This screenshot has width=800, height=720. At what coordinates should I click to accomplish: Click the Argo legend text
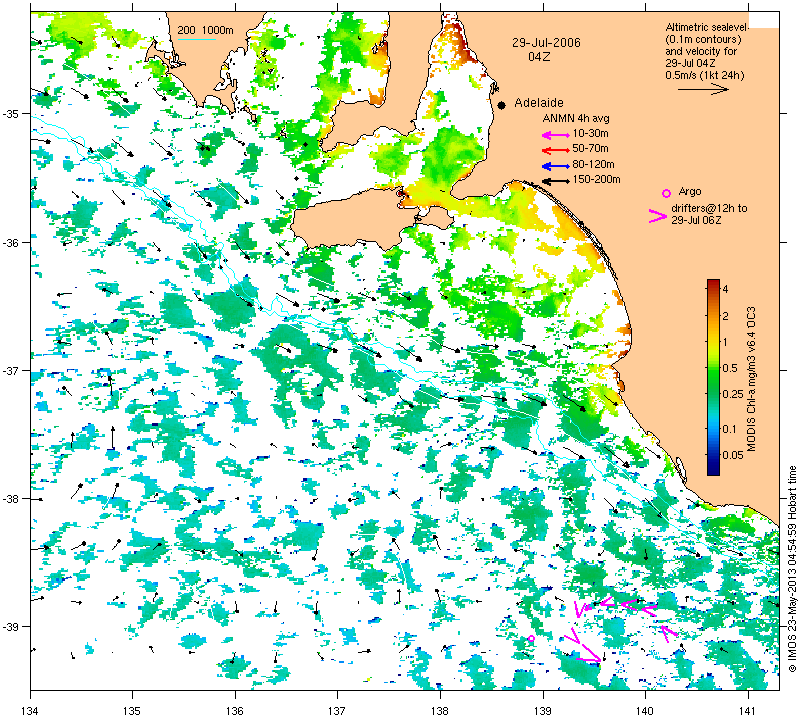[690, 192]
